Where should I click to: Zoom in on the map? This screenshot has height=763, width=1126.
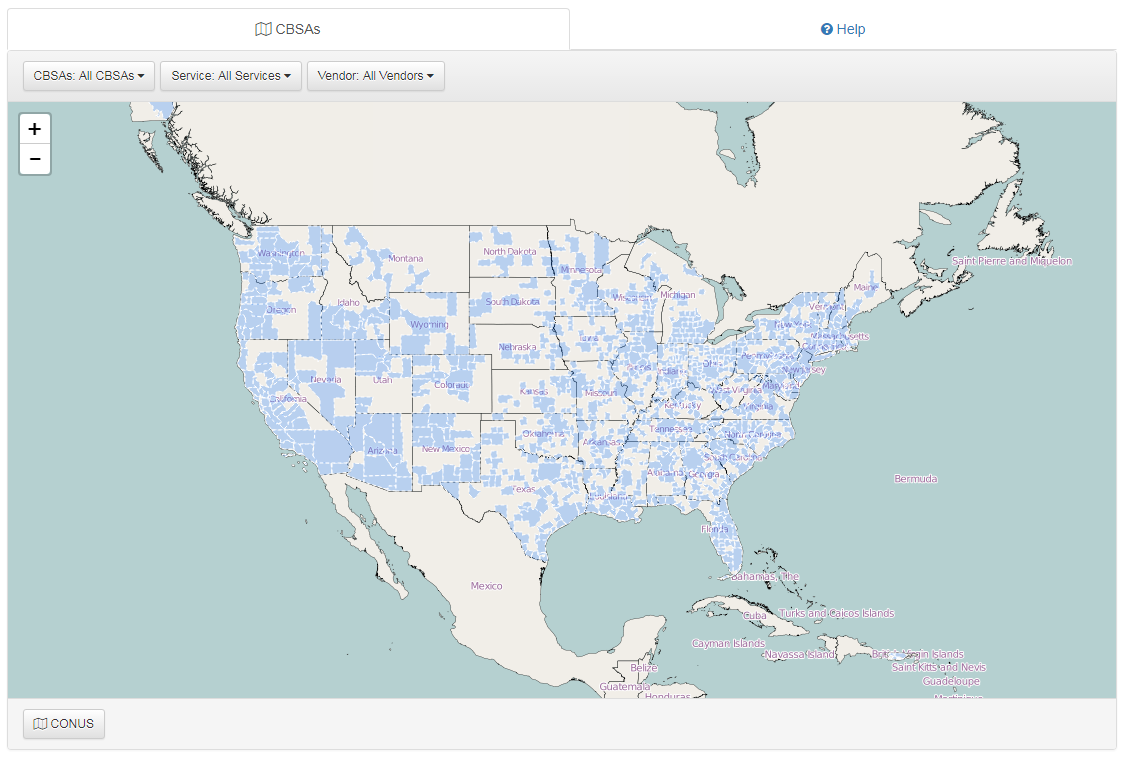[35, 129]
